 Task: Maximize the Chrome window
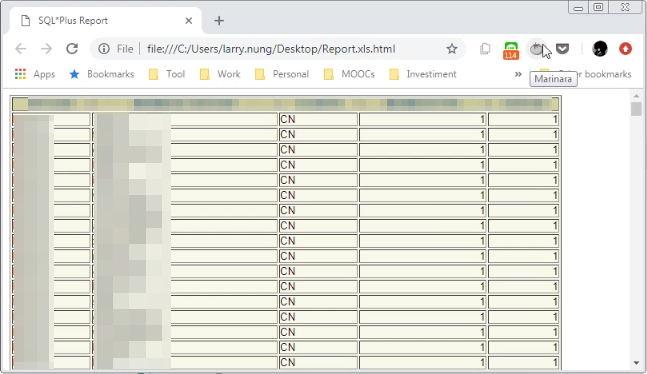point(598,7)
